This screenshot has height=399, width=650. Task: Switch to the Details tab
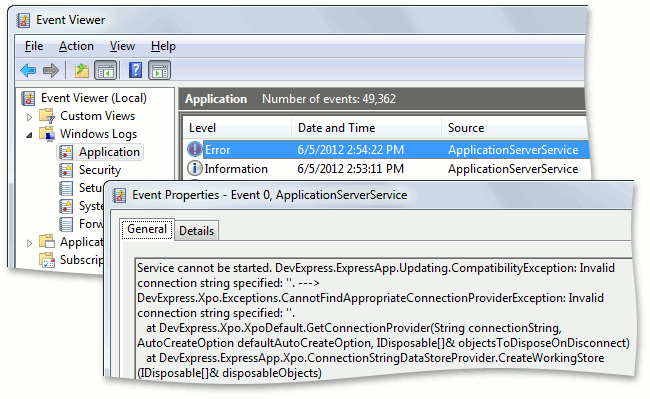point(196,231)
